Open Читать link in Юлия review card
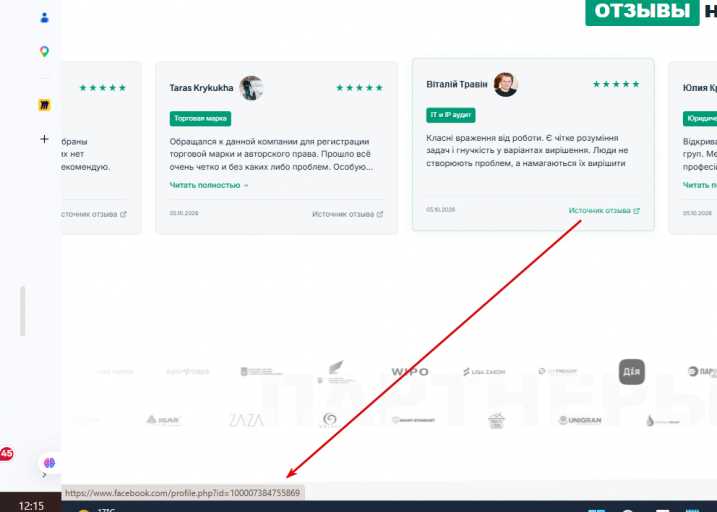The width and height of the screenshot is (717, 512). [700, 185]
